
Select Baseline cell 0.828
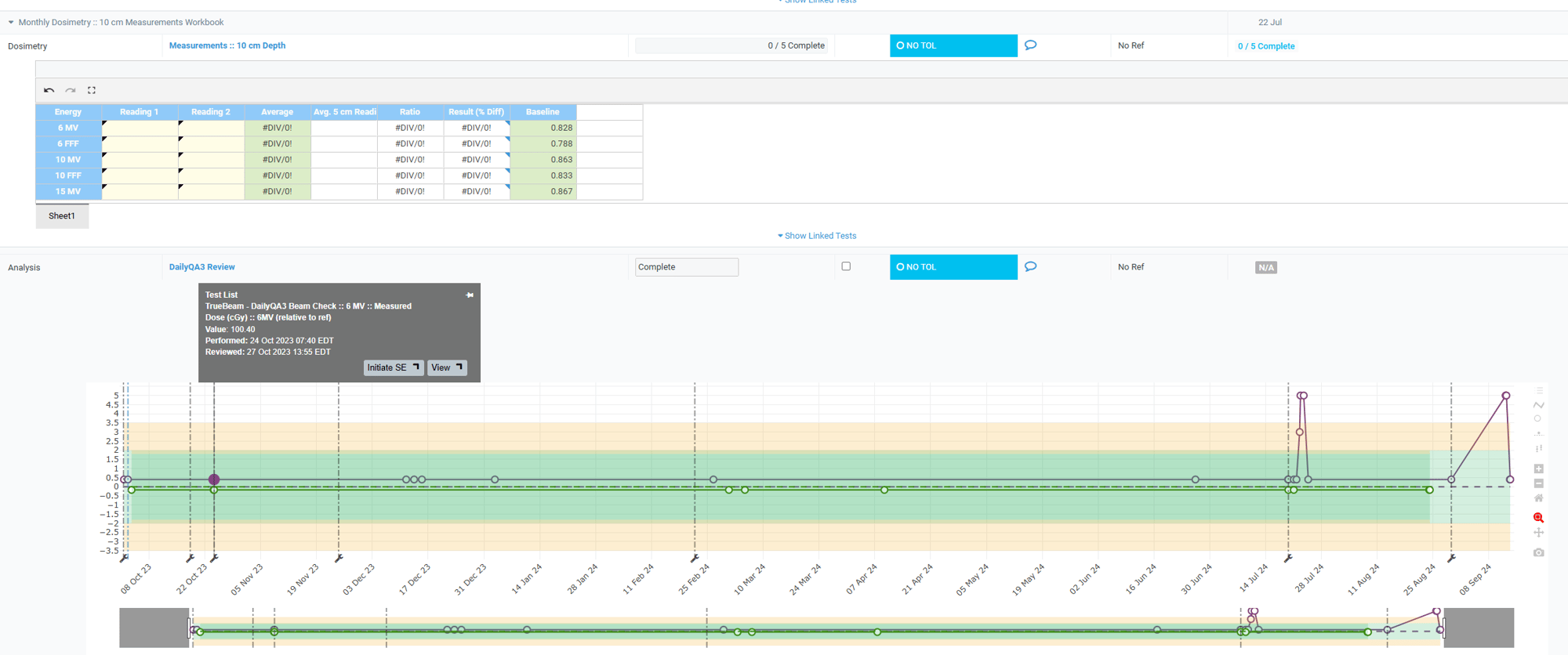click(543, 128)
